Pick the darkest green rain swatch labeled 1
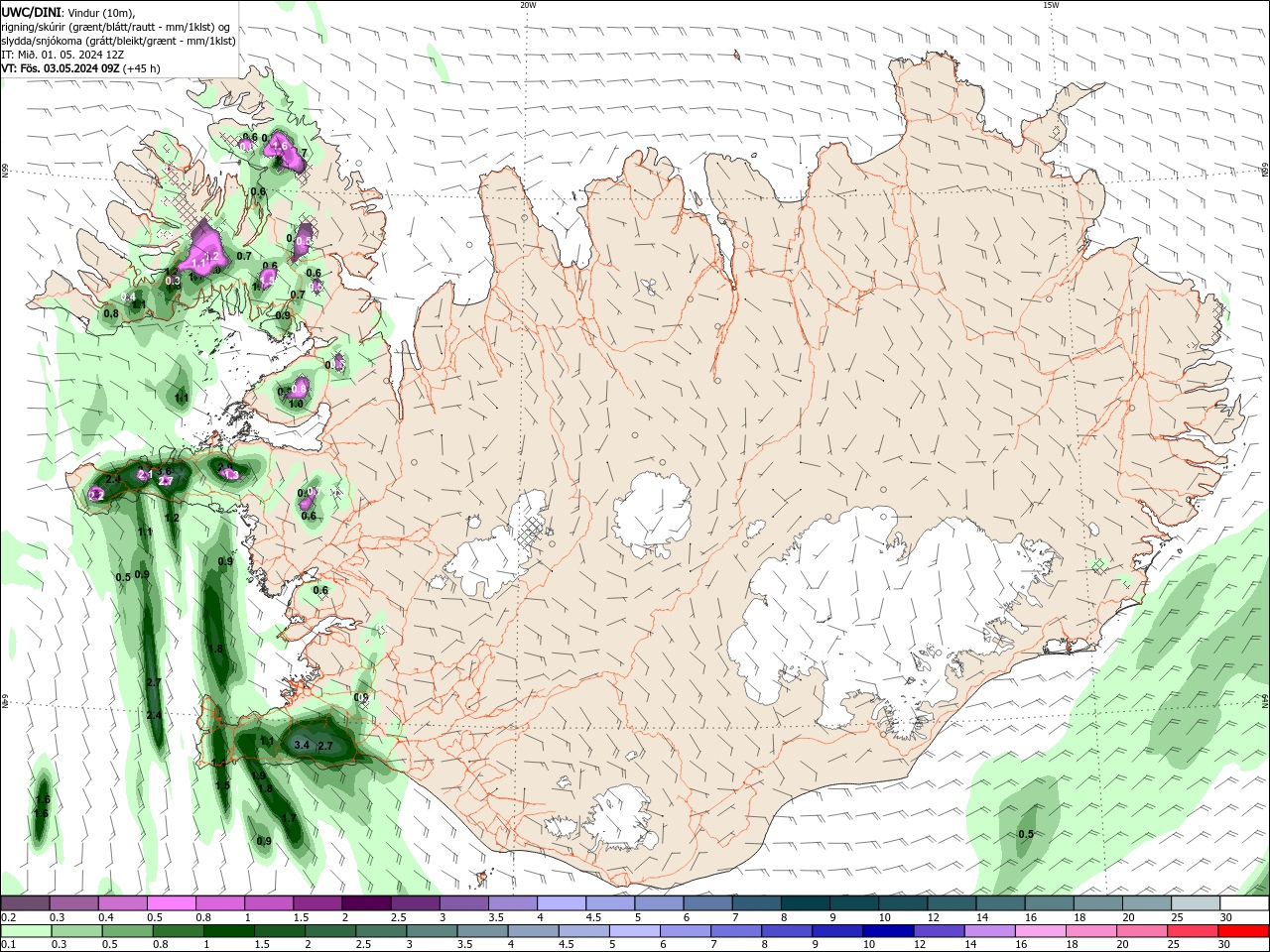Screen dimensions: 1270x952 click(229, 931)
